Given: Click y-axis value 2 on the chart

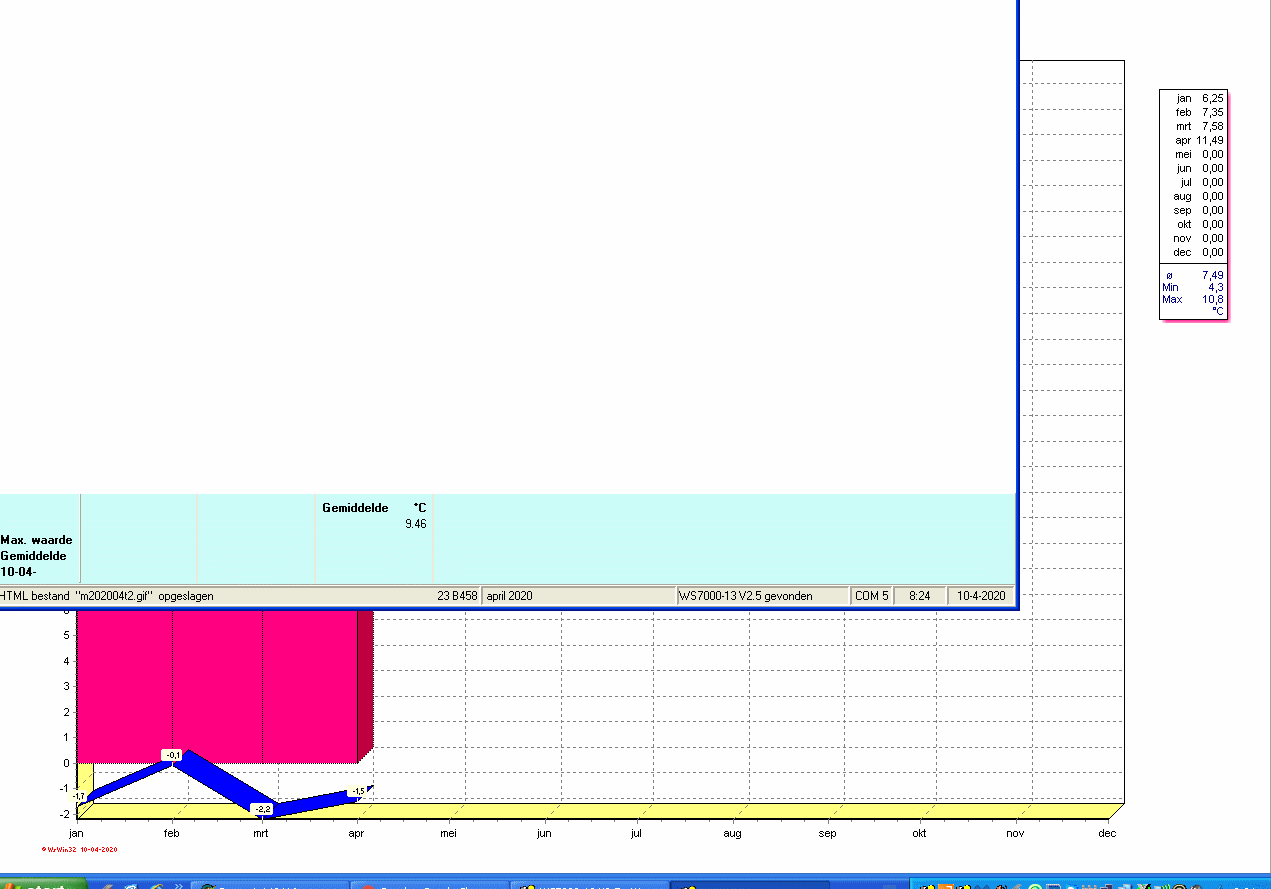Looking at the screenshot, I should point(66,712).
